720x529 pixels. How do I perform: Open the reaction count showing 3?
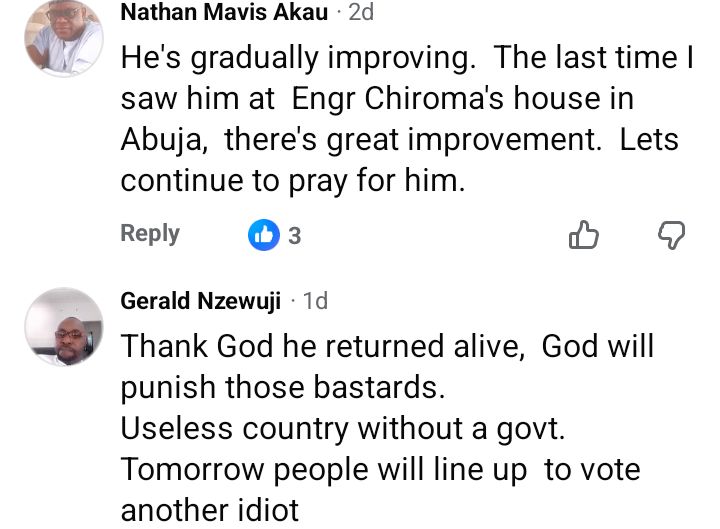tap(295, 236)
